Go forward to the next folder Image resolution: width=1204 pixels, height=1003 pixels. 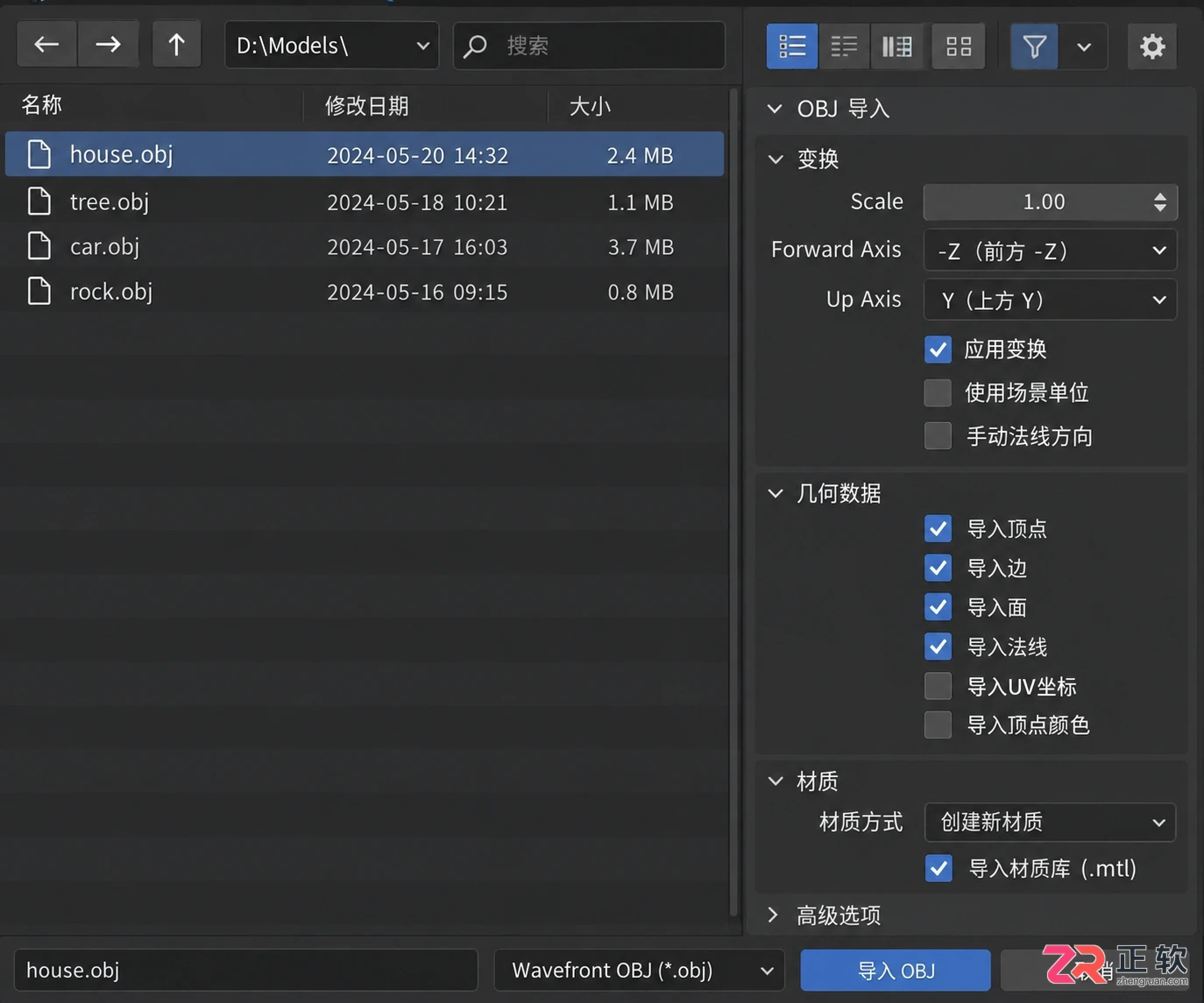coord(109,45)
